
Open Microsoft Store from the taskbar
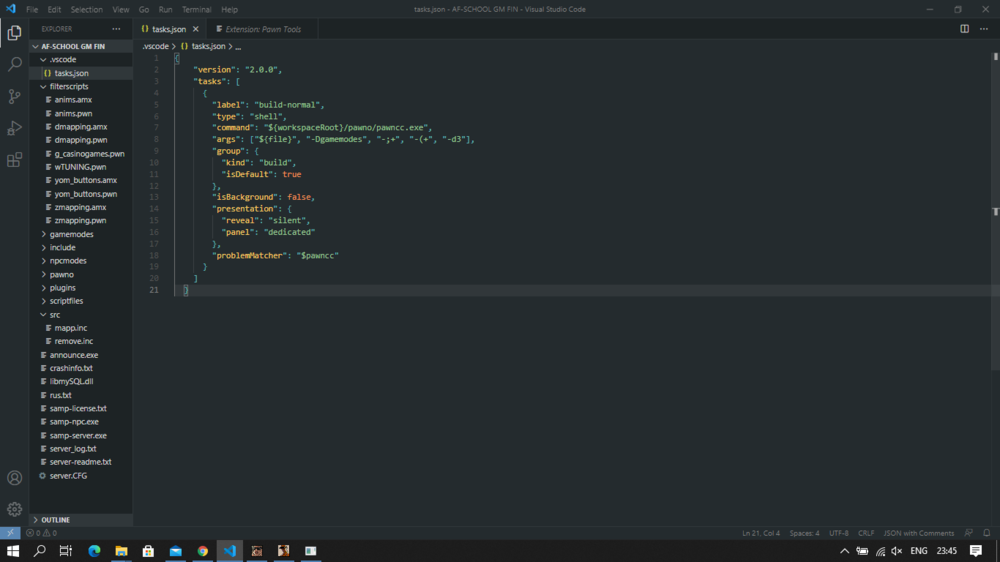(x=148, y=551)
